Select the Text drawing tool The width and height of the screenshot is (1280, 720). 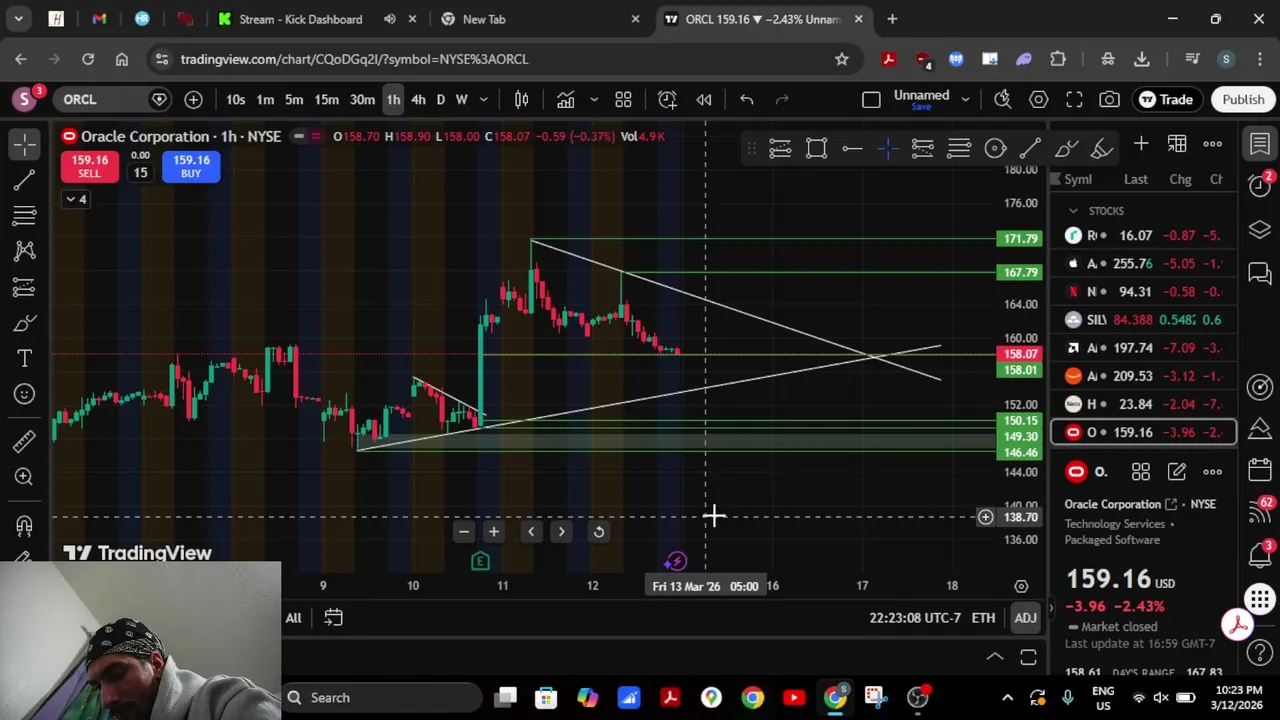tap(25, 358)
